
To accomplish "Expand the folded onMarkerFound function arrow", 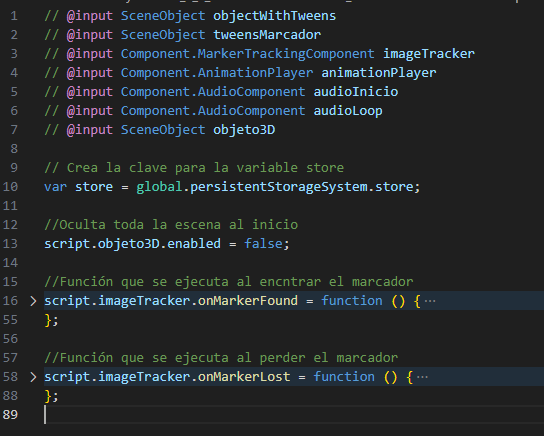I will pos(33,301).
